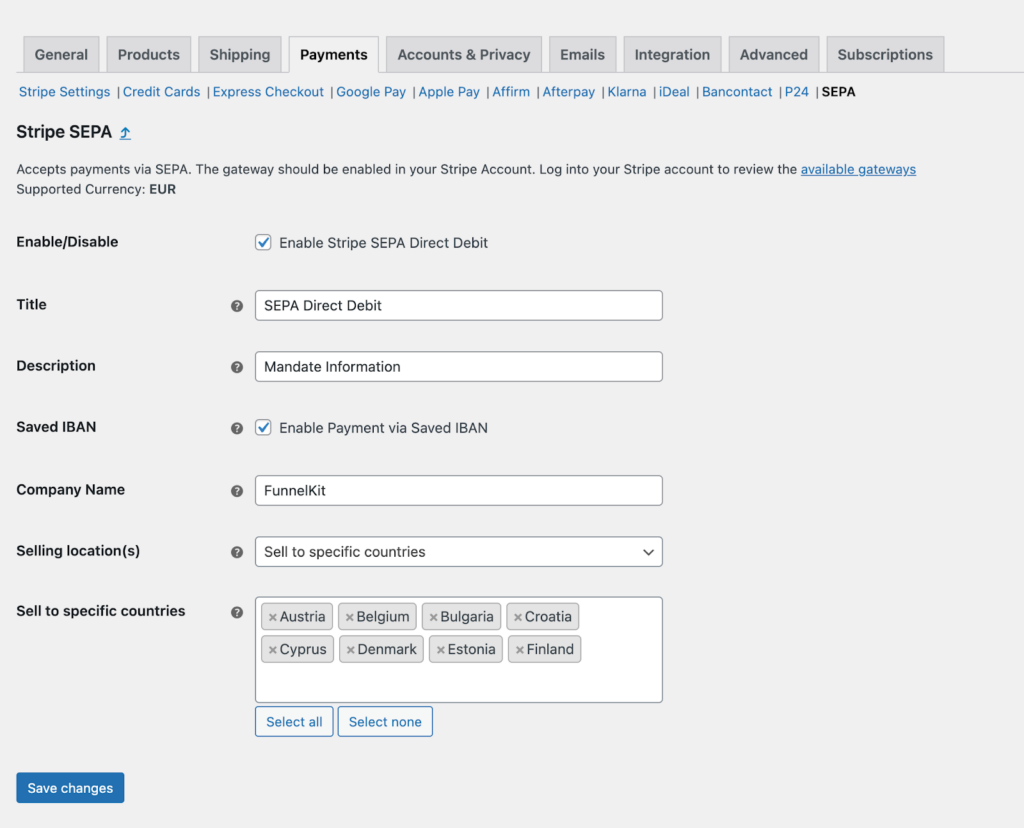Click the up arrow beside Stripe SEPA heading

coord(124,131)
